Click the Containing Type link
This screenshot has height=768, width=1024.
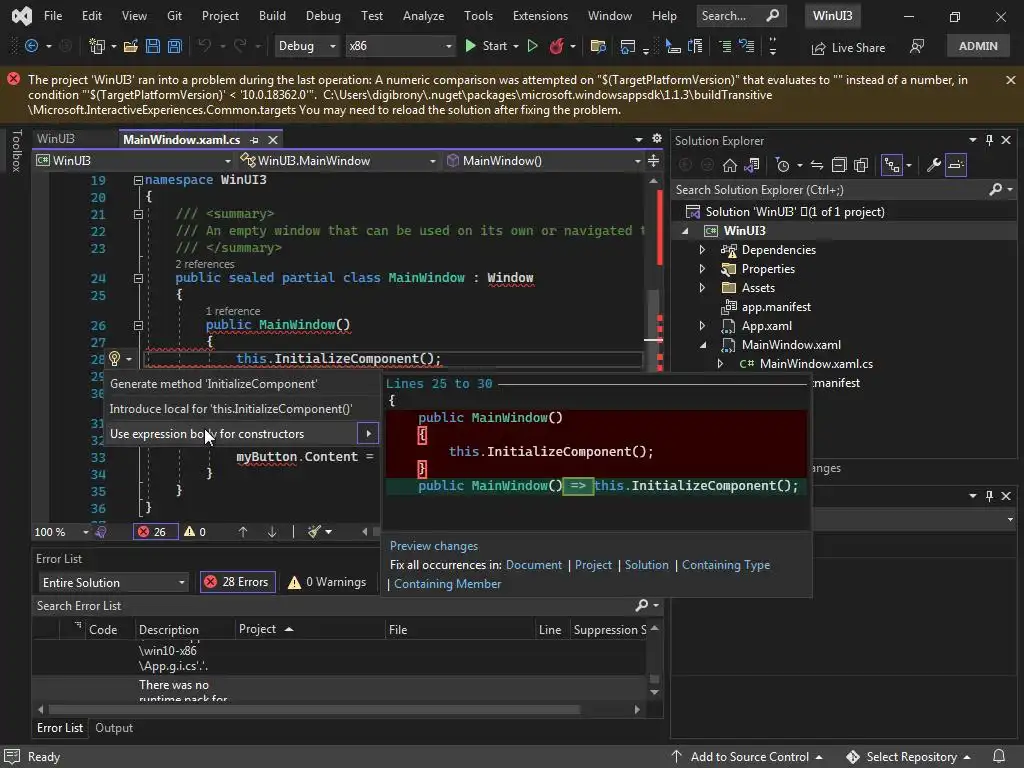(726, 565)
